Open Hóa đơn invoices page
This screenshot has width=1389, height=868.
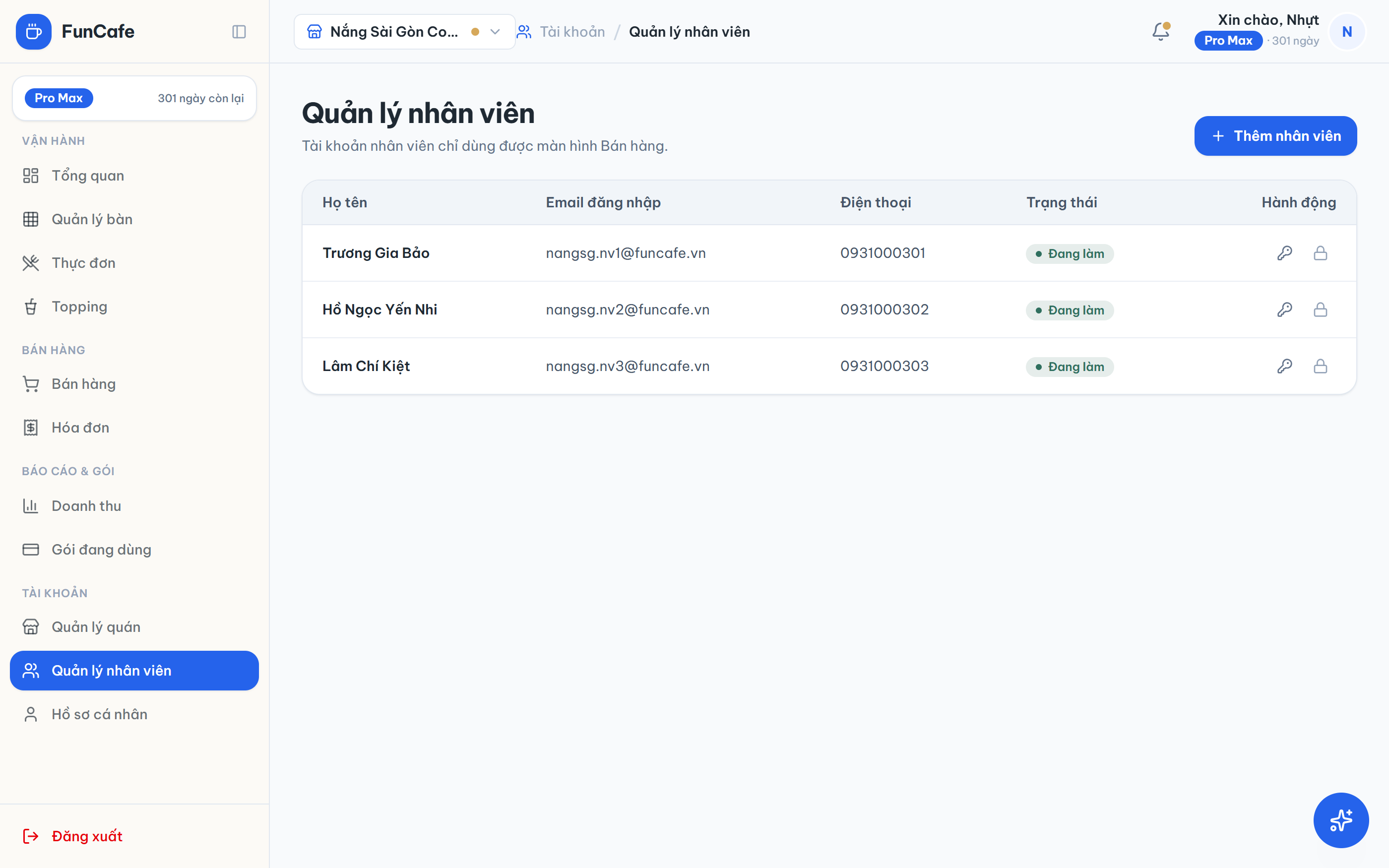[134, 428]
